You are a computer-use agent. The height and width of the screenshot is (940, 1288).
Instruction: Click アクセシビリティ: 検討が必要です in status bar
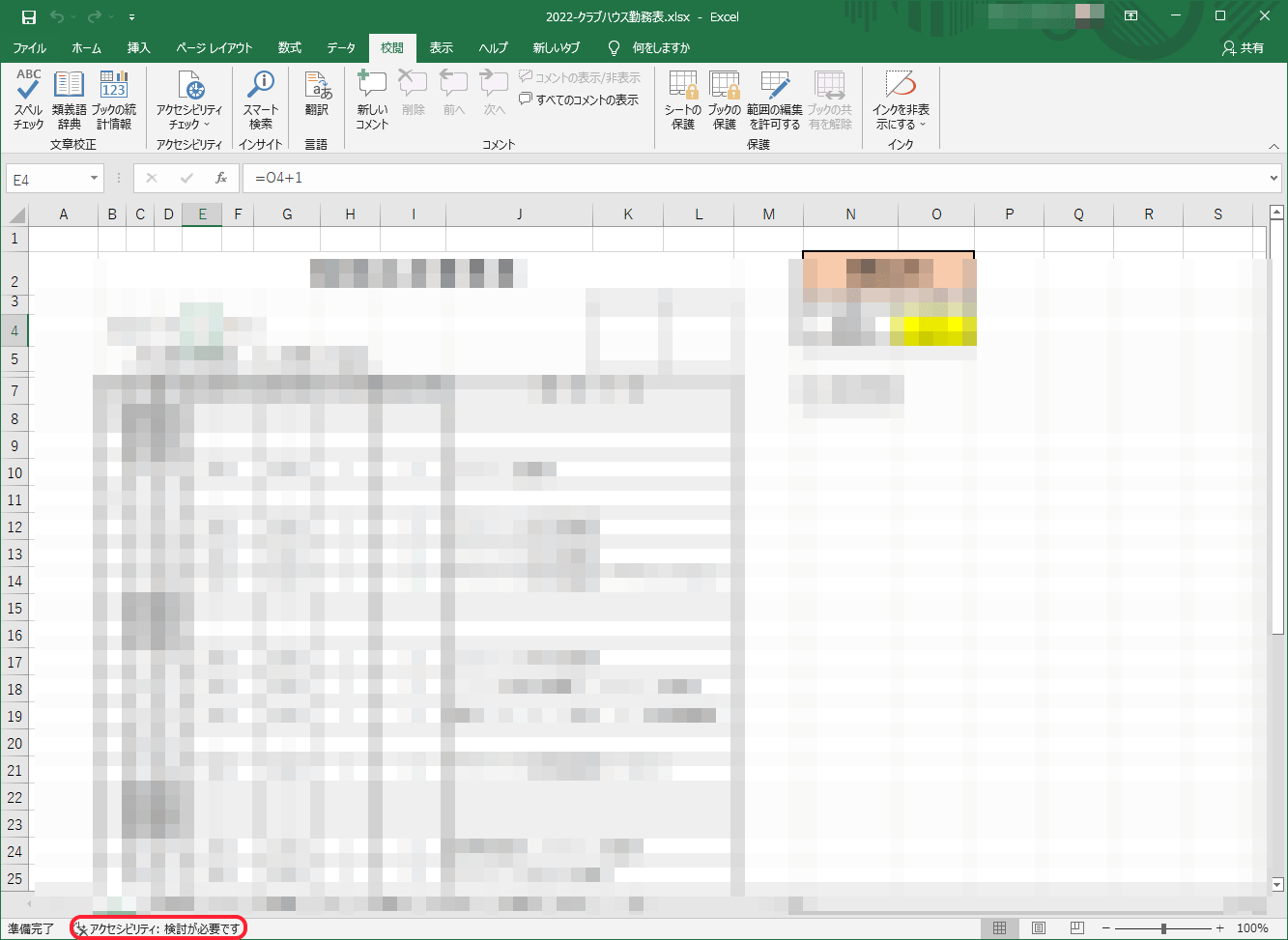[158, 928]
